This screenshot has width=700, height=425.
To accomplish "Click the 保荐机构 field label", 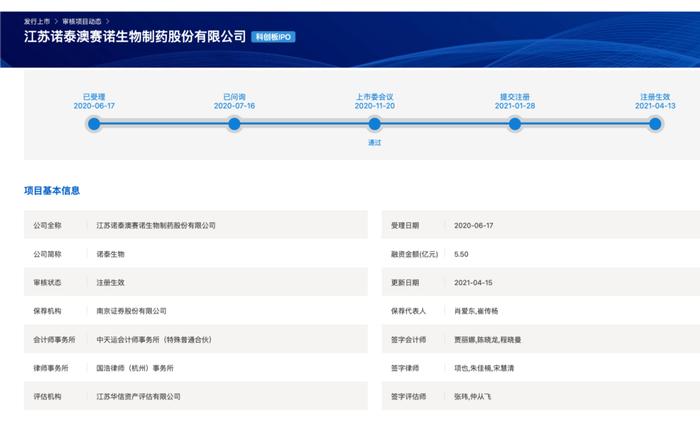I will click(47, 311).
